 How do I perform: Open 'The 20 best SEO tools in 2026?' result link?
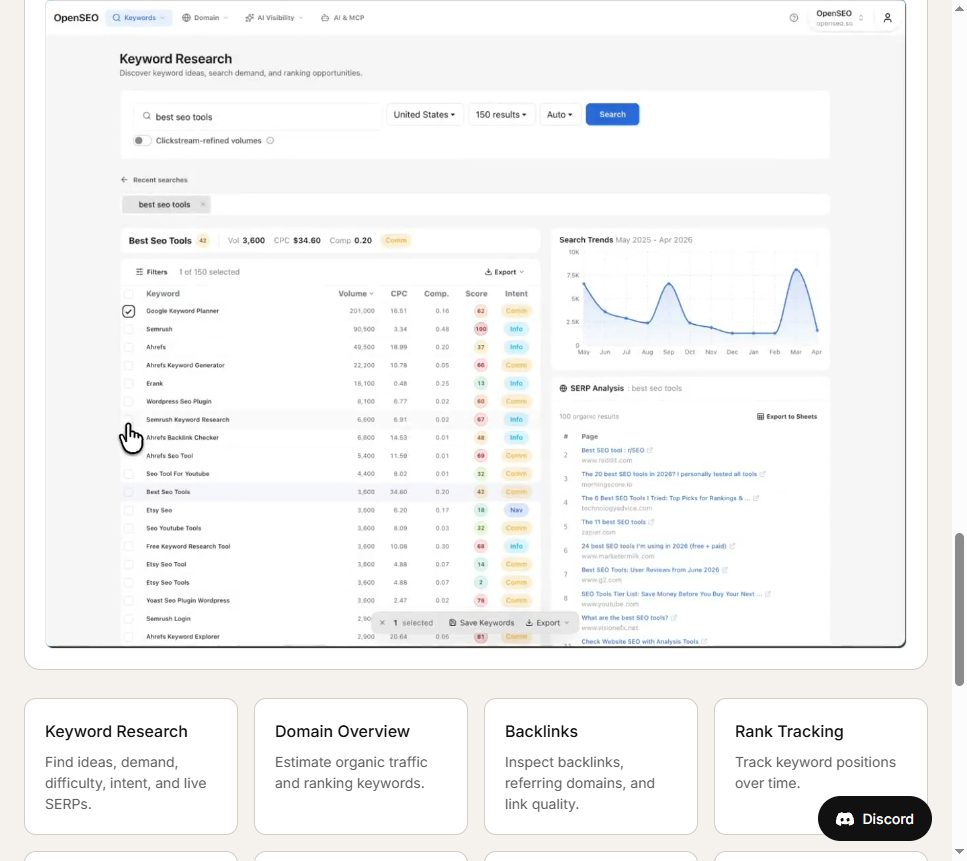tap(669, 474)
